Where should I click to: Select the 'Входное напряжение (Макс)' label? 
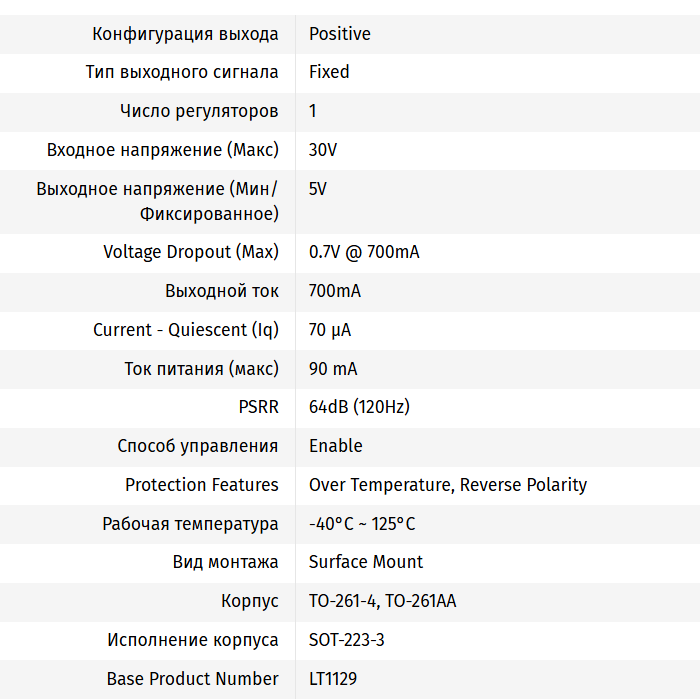(163, 150)
